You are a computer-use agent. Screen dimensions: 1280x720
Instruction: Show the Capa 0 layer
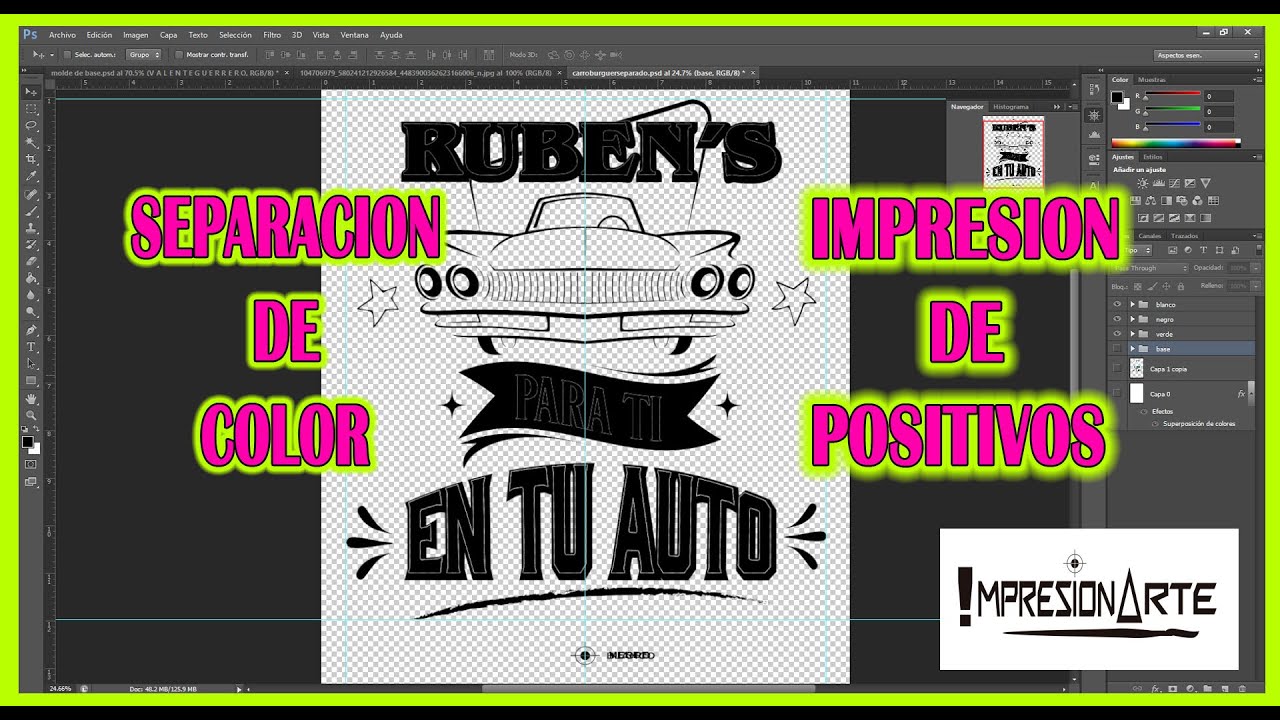tap(1117, 393)
